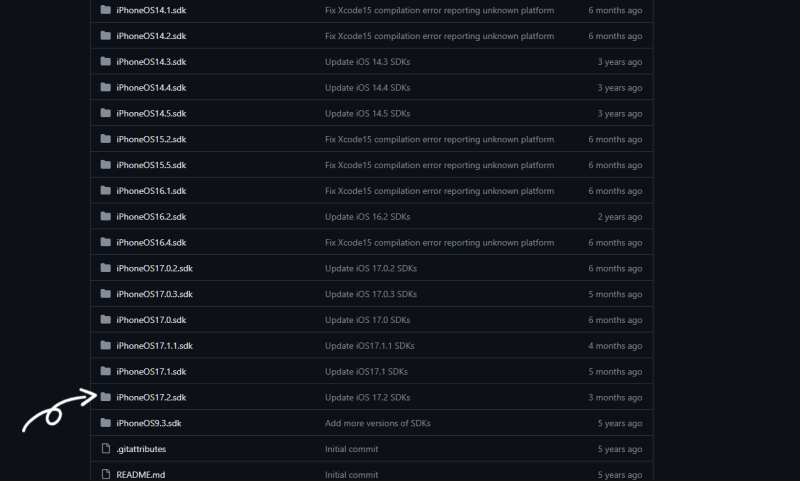Click 'Update iOS17.1.1 SDKs' commit link

pyautogui.click(x=369, y=346)
